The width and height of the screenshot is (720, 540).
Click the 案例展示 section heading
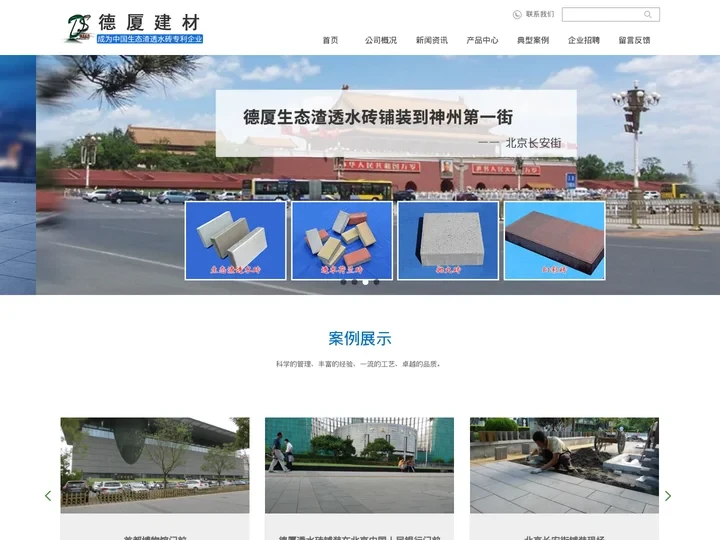360,338
